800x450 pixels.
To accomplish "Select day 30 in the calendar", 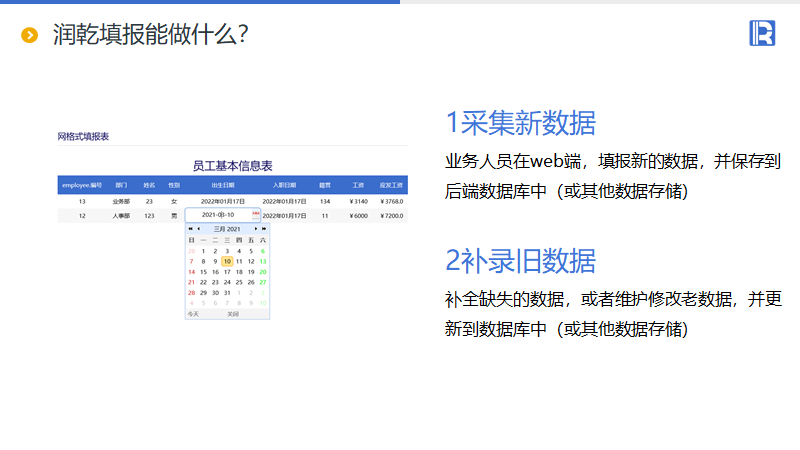I will pyautogui.click(x=215, y=293).
